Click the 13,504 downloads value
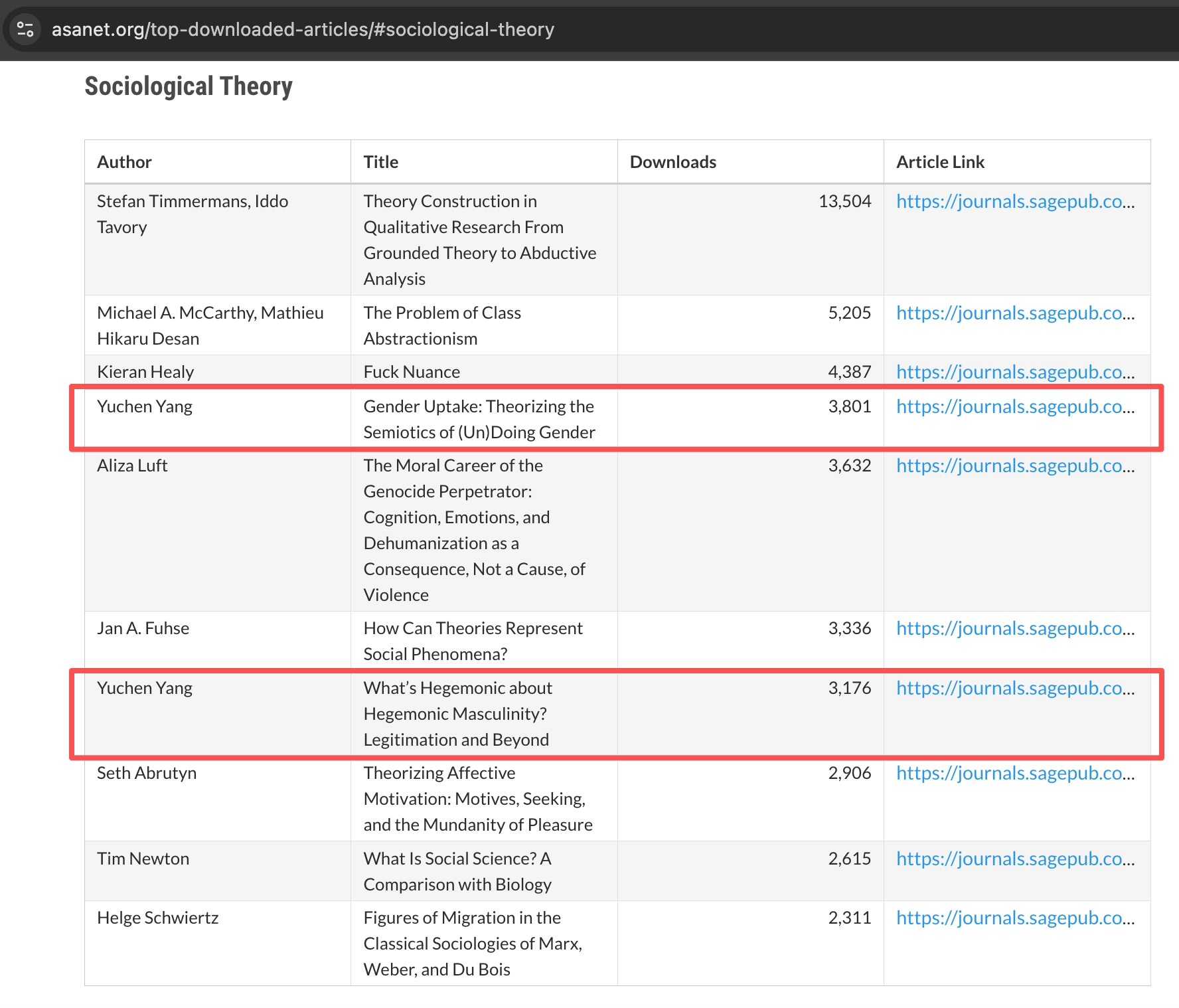Image resolution: width=1179 pixels, height=1008 pixels. point(844,201)
